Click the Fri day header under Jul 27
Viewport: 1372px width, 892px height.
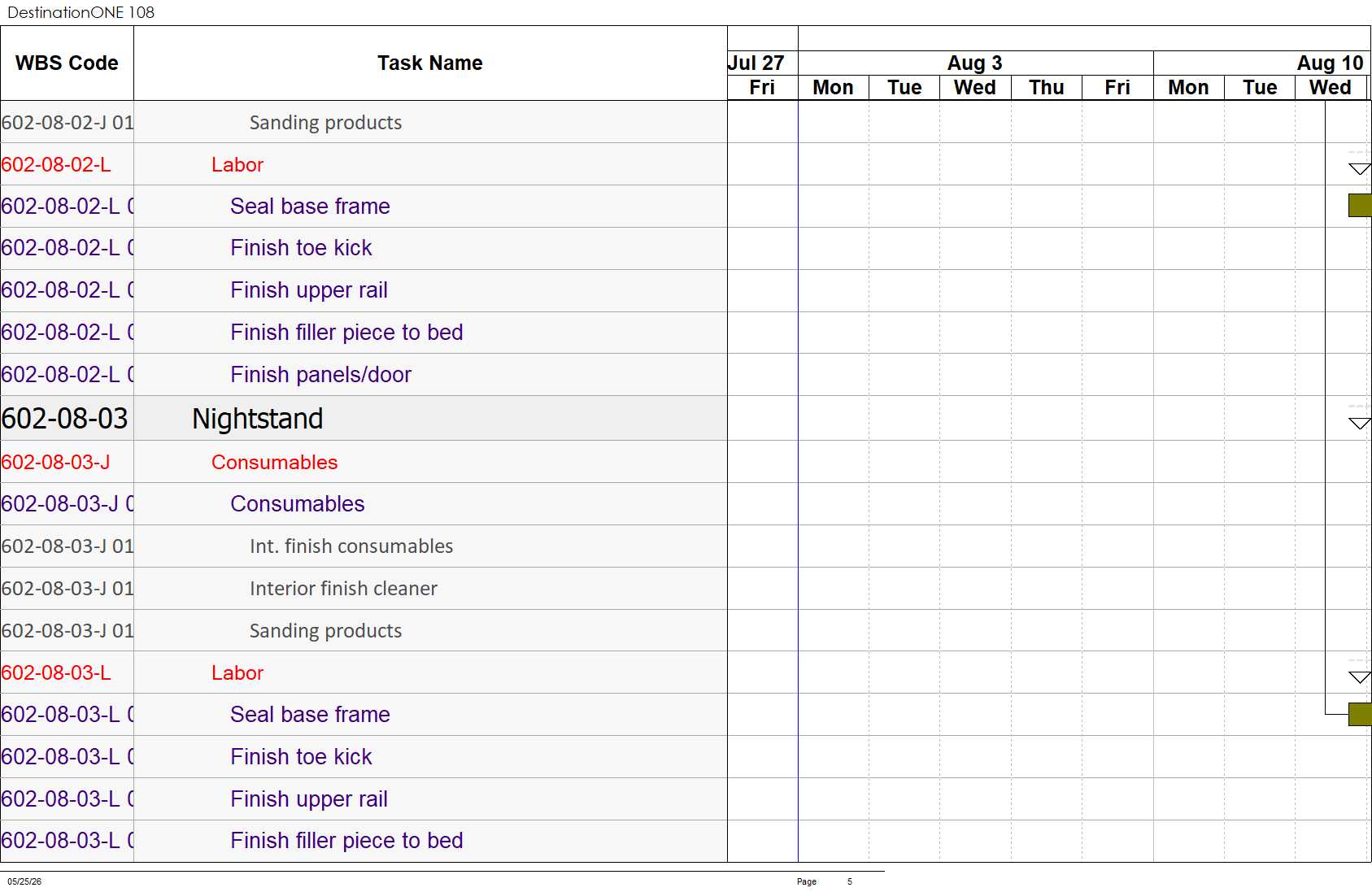pyautogui.click(x=762, y=88)
